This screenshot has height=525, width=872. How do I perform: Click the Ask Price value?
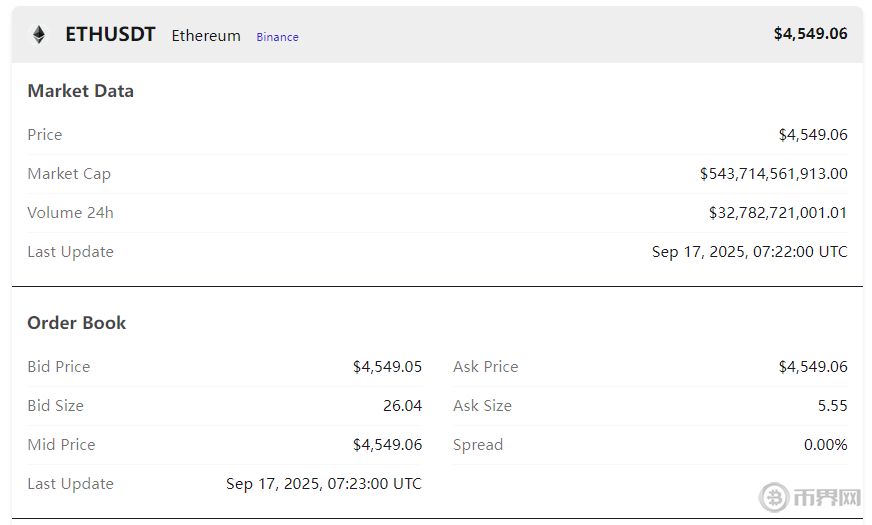[x=813, y=367]
